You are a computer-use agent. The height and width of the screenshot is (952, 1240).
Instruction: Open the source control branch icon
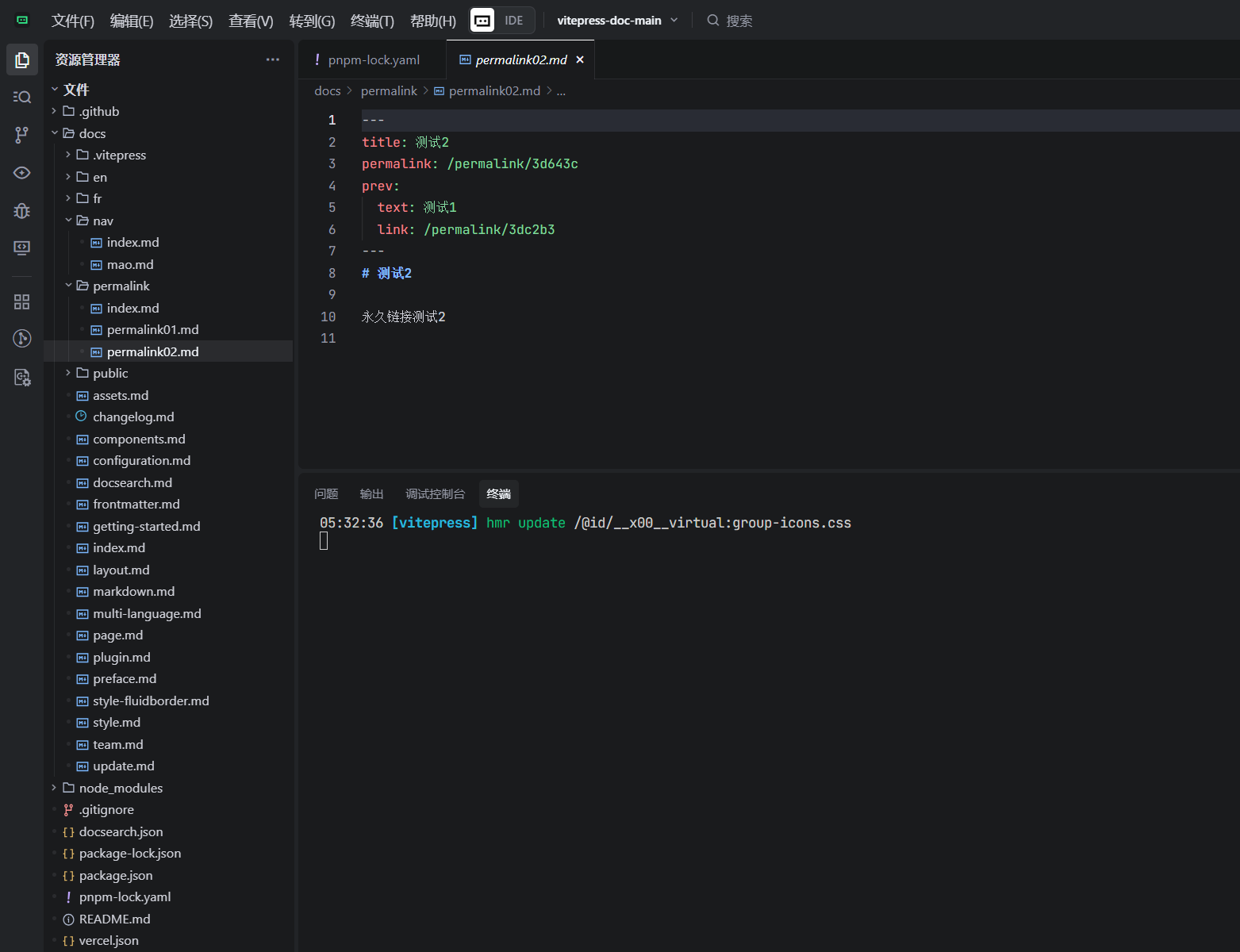click(x=22, y=135)
